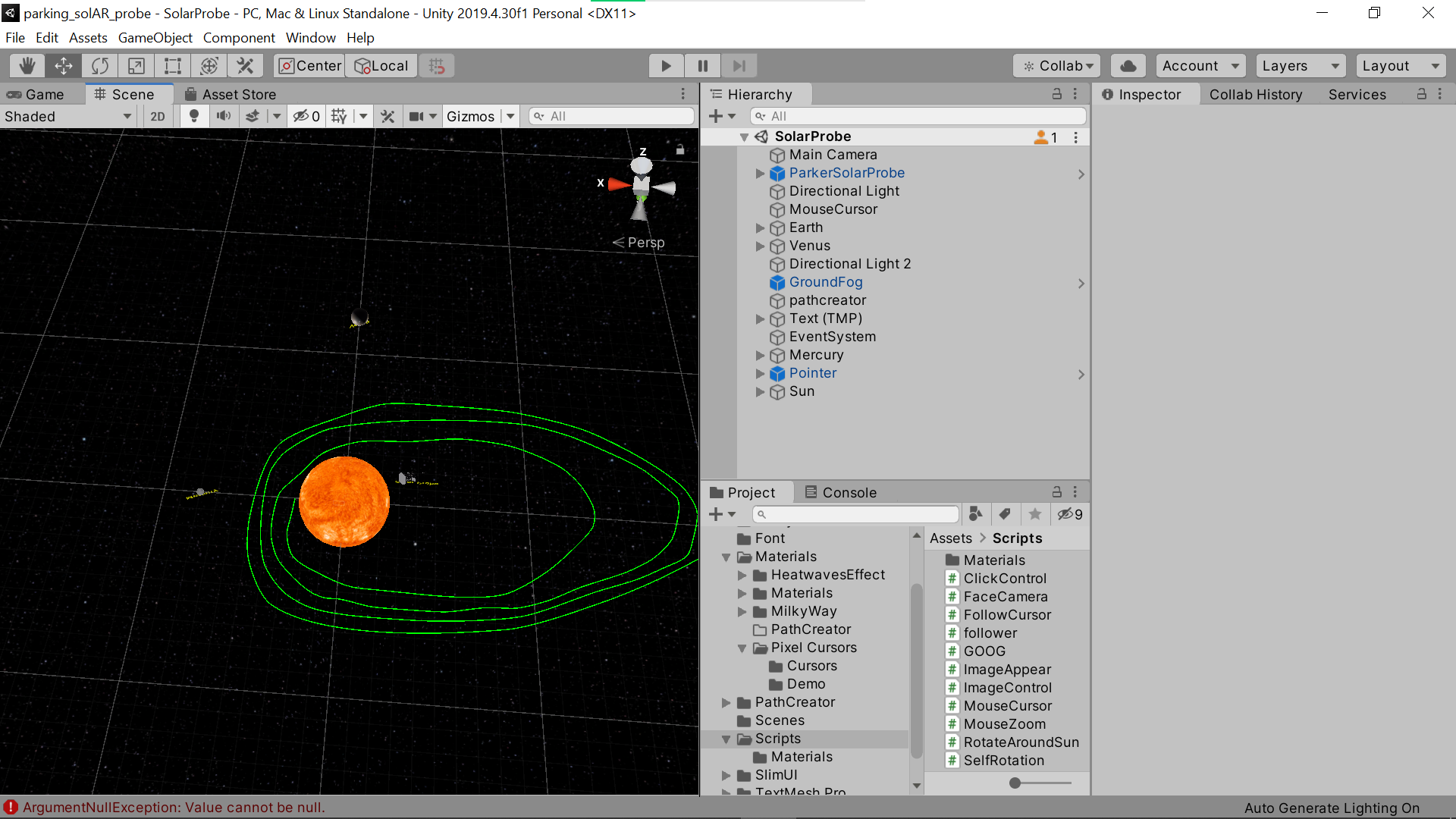
Task: Toggle pivot Center mode
Action: point(309,66)
